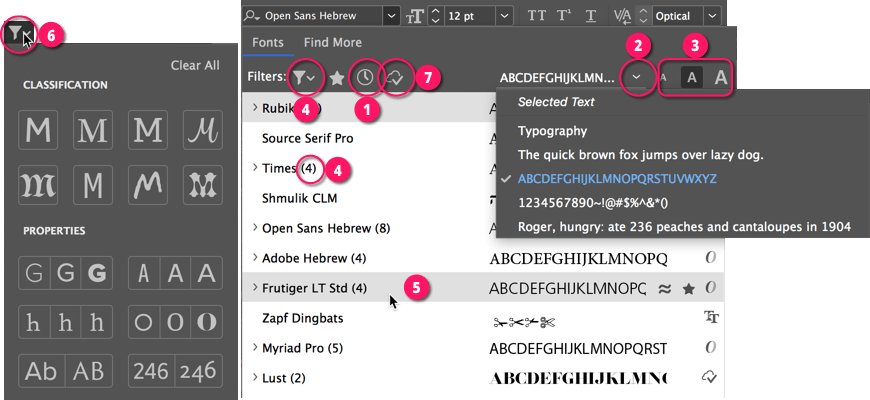
Task: Choose the regular weight G property
Action: click(x=65, y=274)
